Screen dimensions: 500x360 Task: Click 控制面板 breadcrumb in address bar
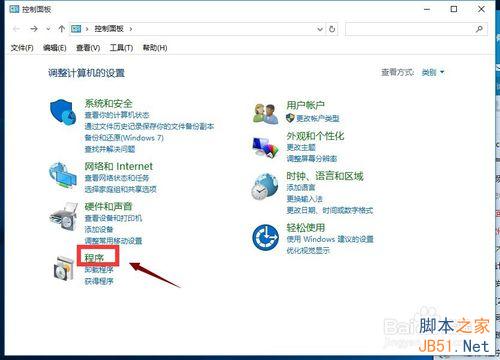point(109,29)
